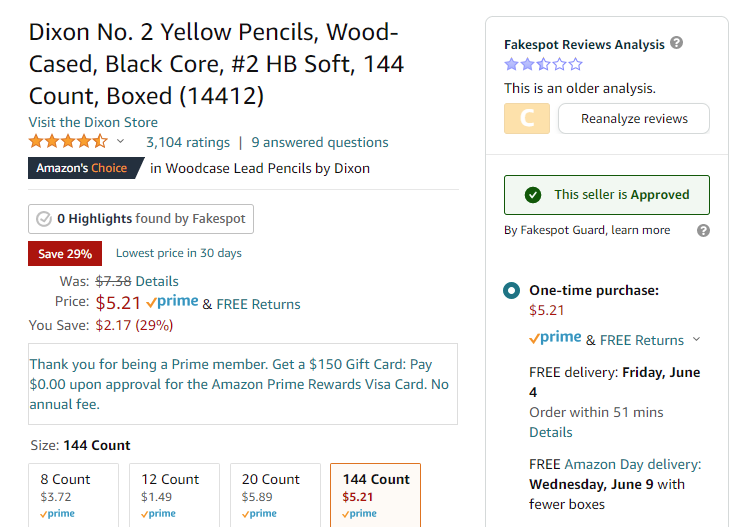The width and height of the screenshot is (730, 527).
Task: Select the One-time purchase radio button
Action: pyautogui.click(x=511, y=291)
